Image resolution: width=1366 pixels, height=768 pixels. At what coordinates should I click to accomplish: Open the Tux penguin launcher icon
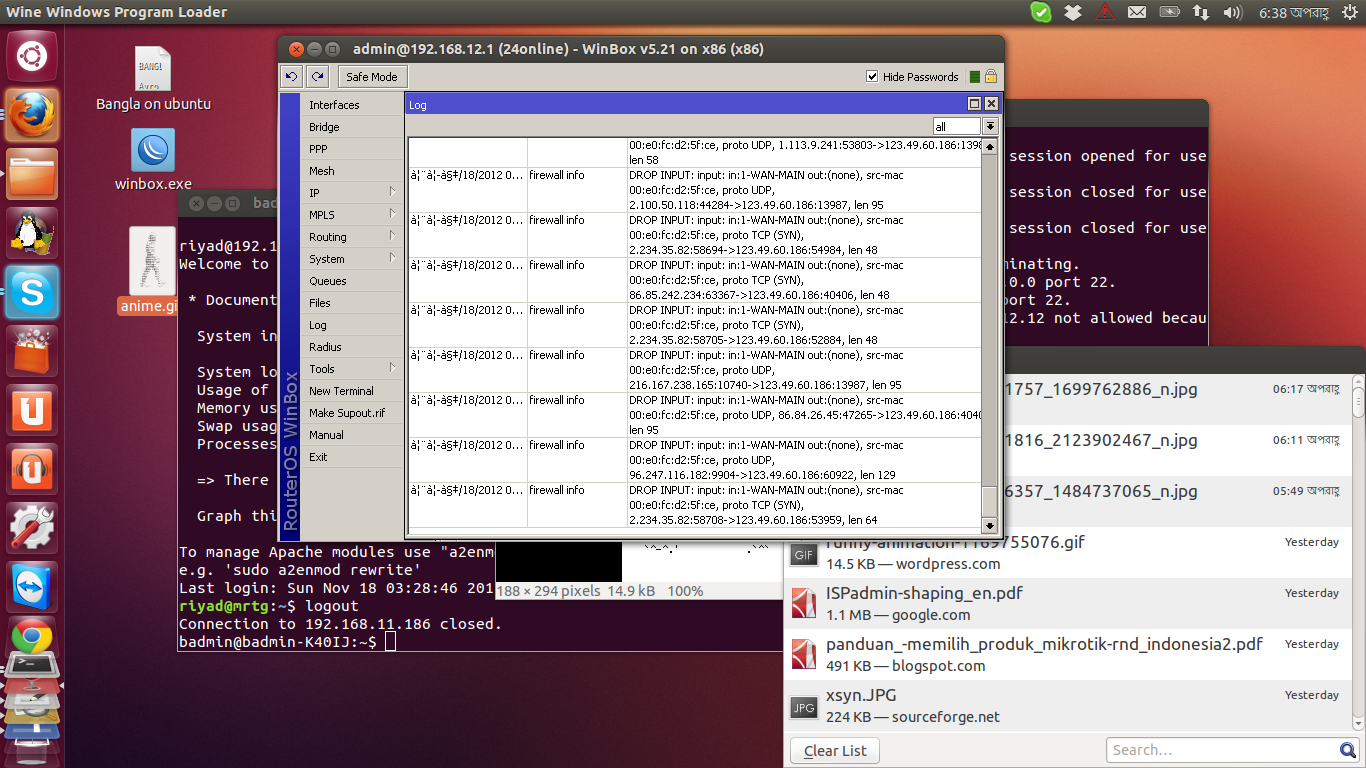point(33,233)
